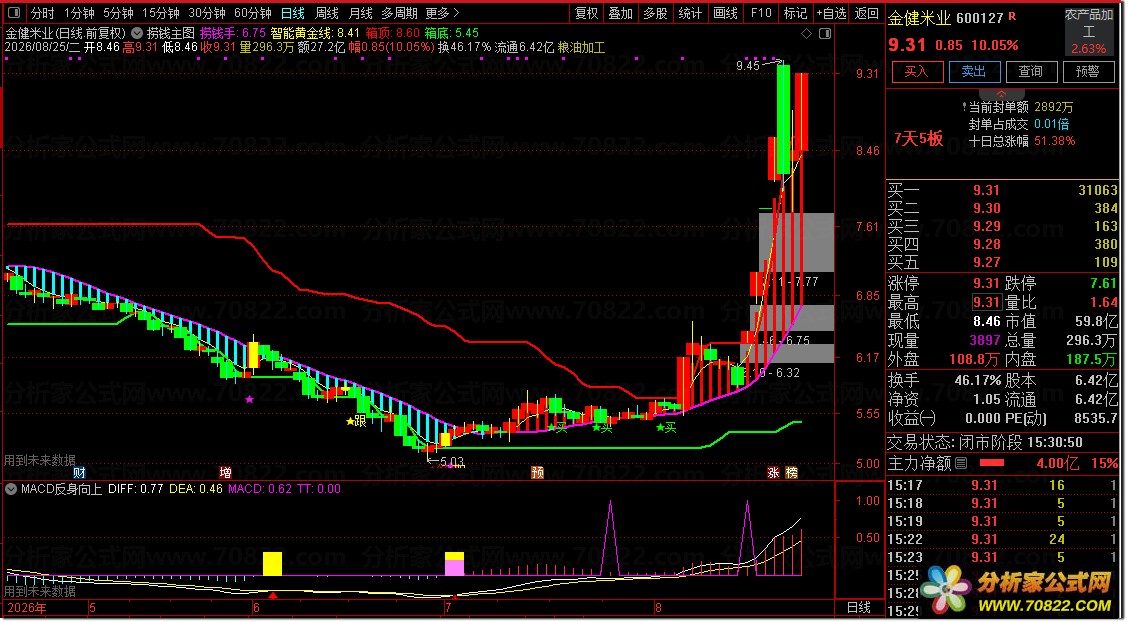This screenshot has height=622, width=1128.
Task: Select the 5分钟 period tab
Action: [118, 13]
